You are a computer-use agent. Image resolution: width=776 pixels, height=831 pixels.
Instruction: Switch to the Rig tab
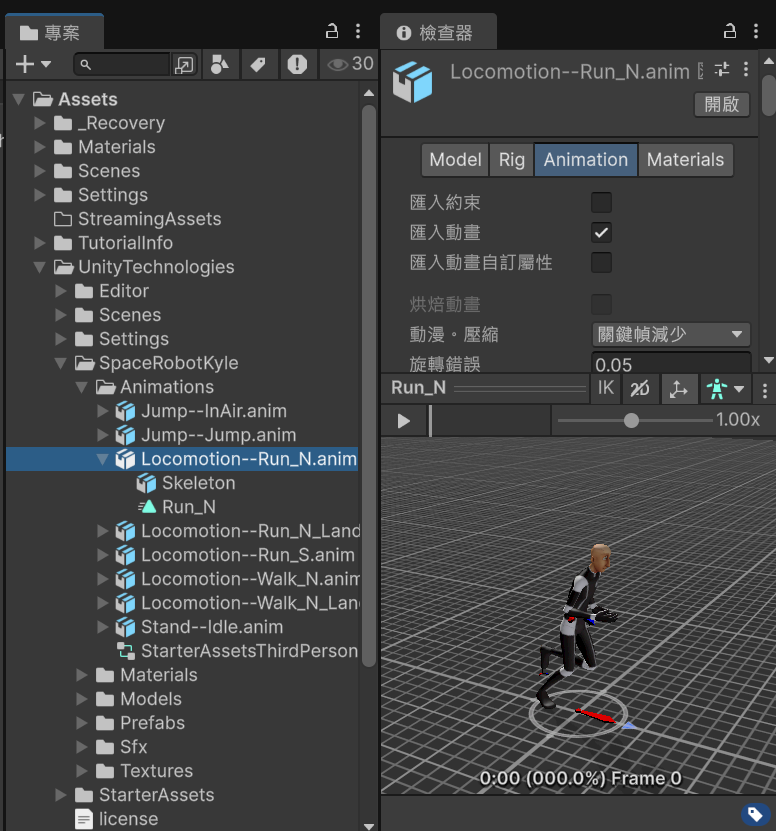click(512, 160)
